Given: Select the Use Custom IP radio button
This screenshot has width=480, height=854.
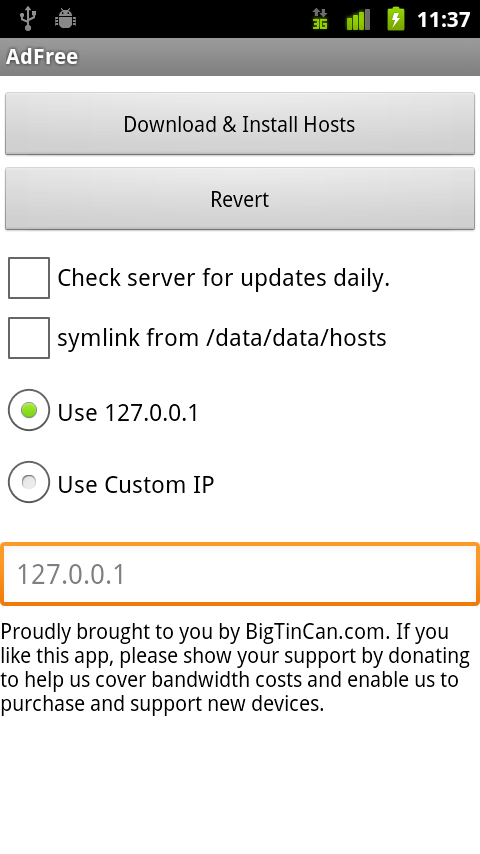Looking at the screenshot, I should click(29, 482).
